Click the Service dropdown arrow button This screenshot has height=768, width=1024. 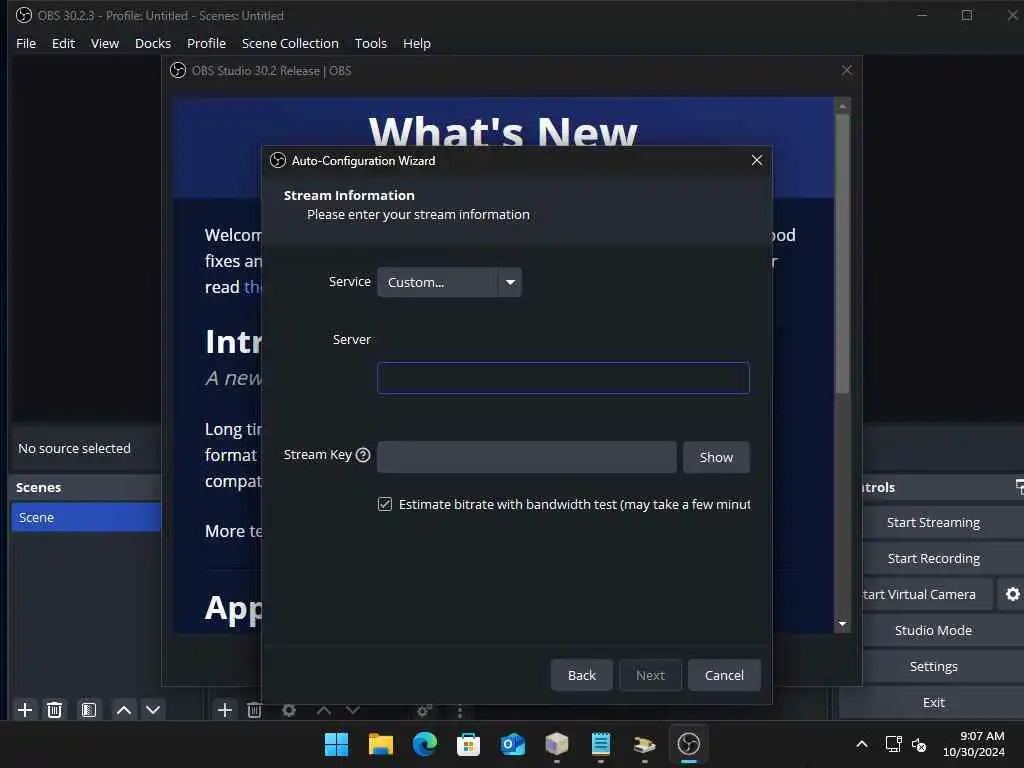point(510,282)
